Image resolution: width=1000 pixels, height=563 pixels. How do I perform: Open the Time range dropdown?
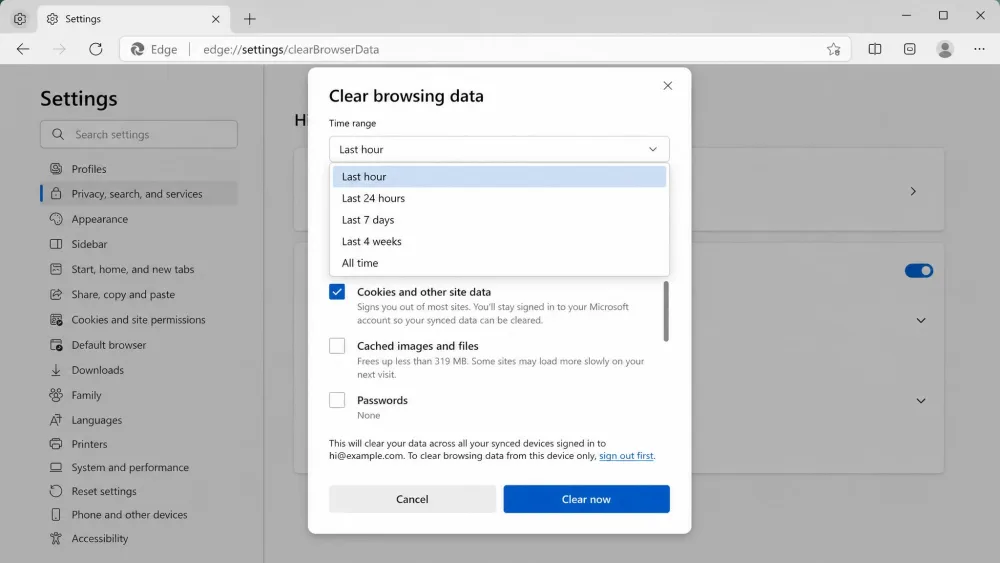(x=499, y=149)
